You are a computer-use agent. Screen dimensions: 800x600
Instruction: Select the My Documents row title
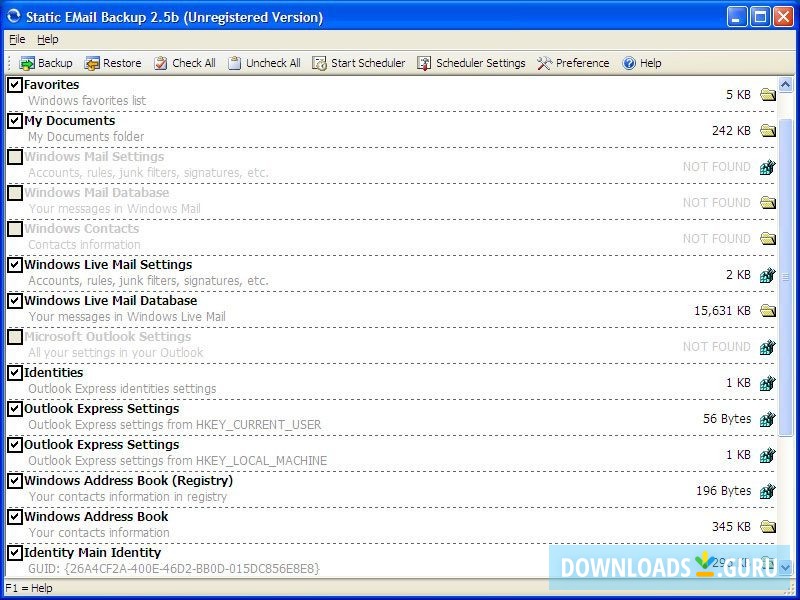(x=69, y=121)
